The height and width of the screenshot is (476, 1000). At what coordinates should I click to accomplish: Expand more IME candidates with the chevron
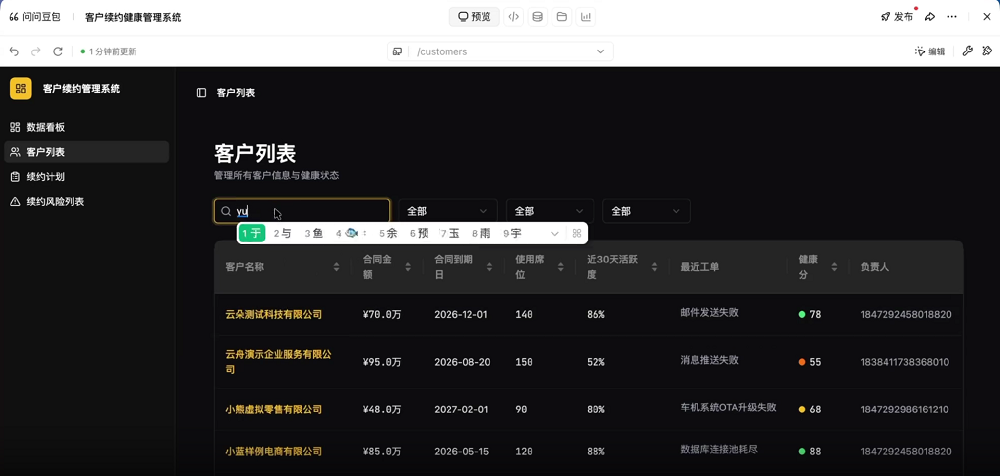(x=555, y=234)
